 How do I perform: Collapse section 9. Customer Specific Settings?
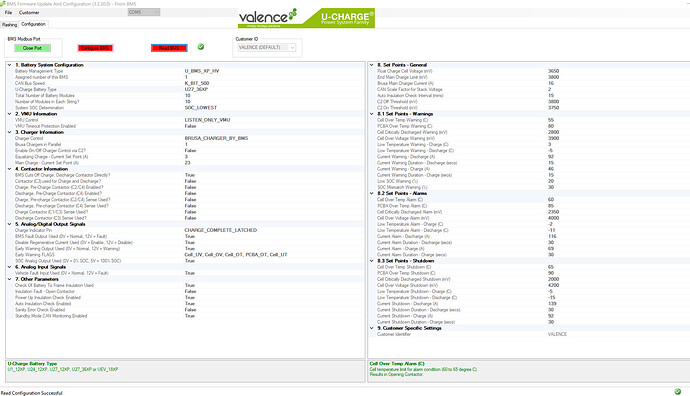pos(372,328)
